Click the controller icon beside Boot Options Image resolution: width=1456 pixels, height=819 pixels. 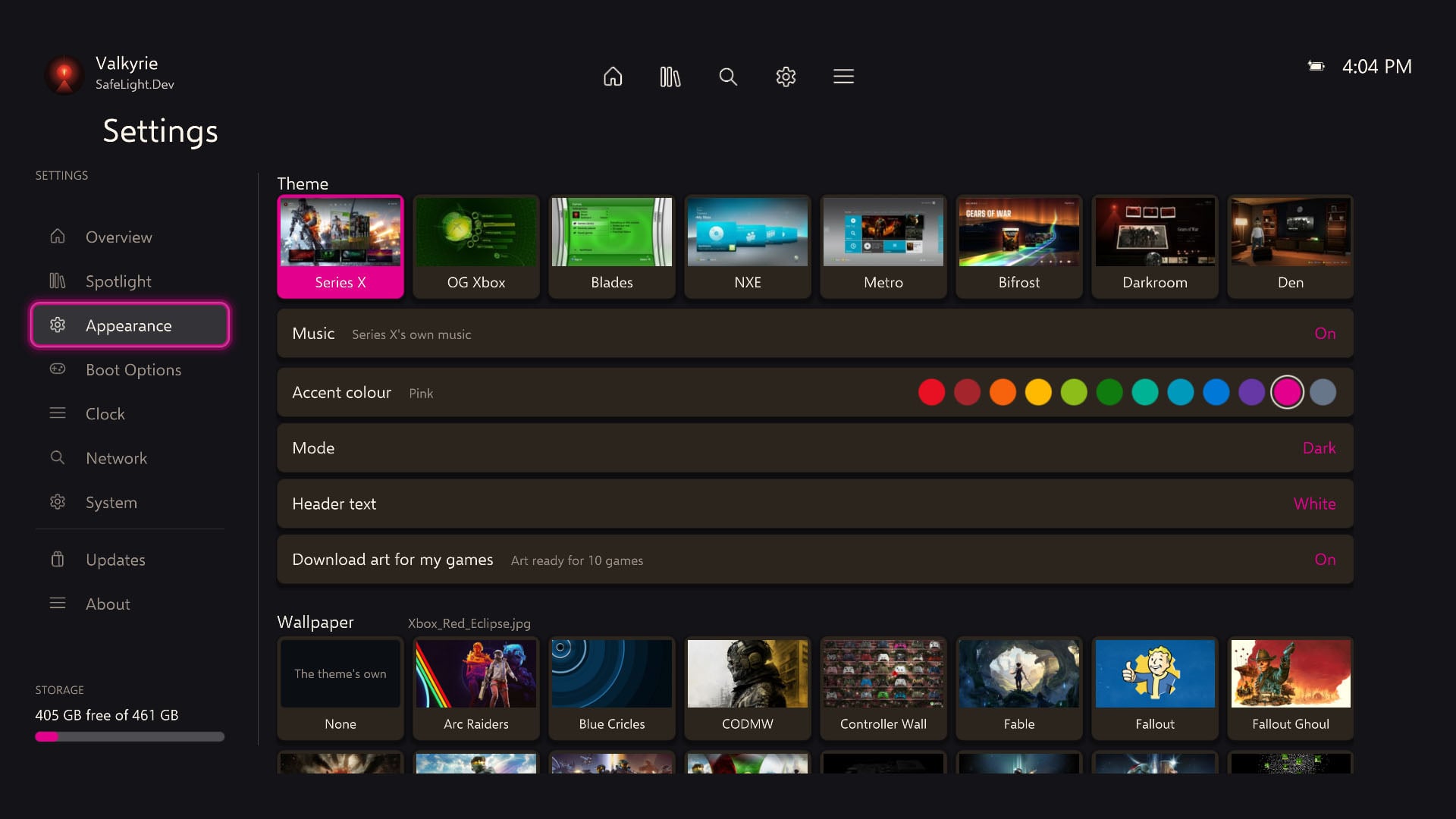coord(58,369)
